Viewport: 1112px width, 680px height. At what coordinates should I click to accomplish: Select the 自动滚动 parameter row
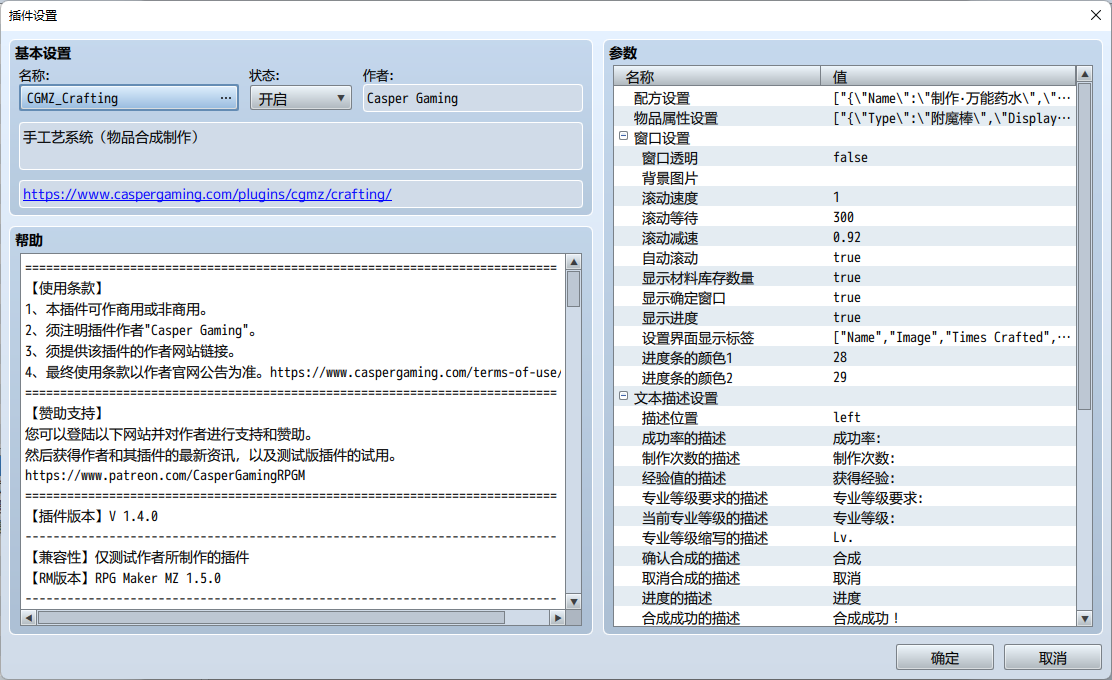[x=845, y=257]
